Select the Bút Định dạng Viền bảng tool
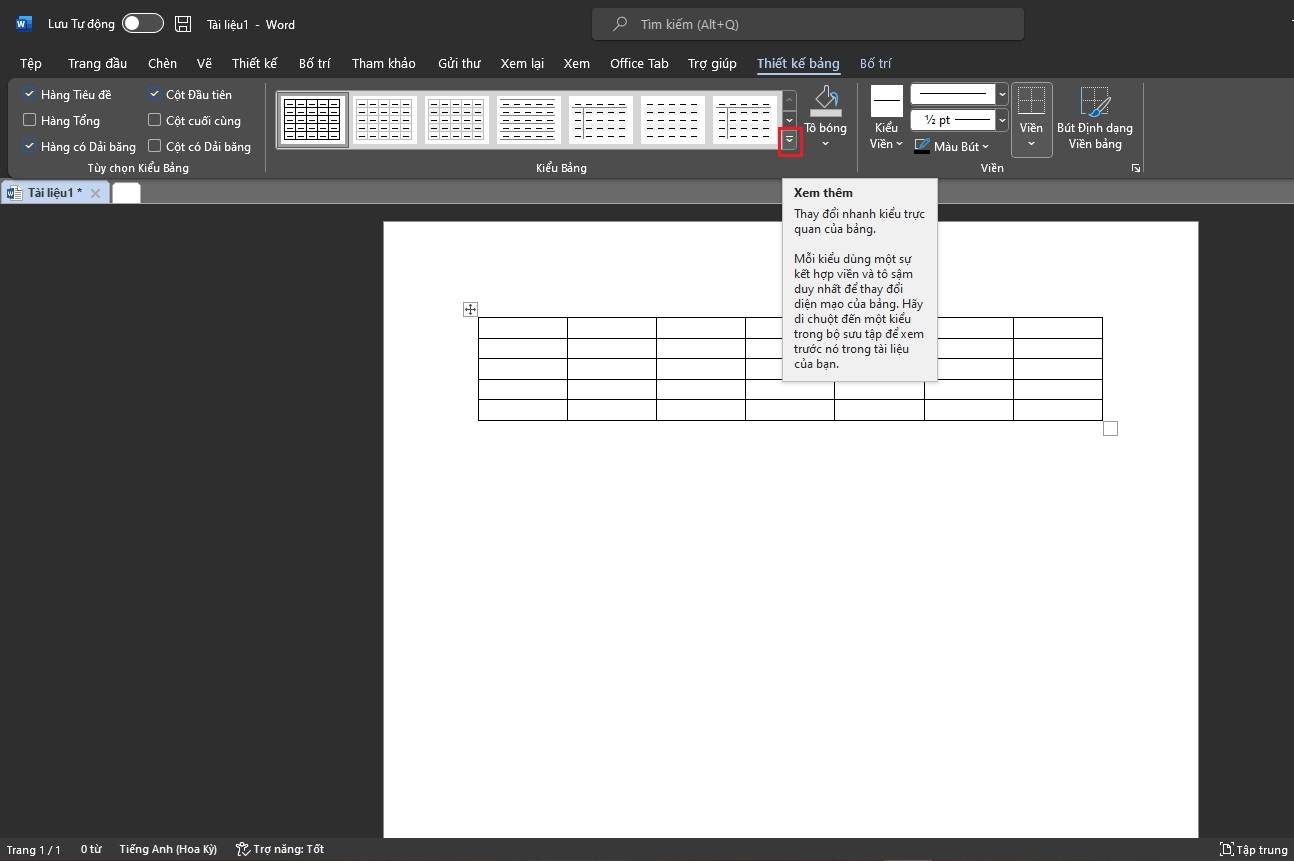This screenshot has width=1294, height=861. click(1094, 103)
